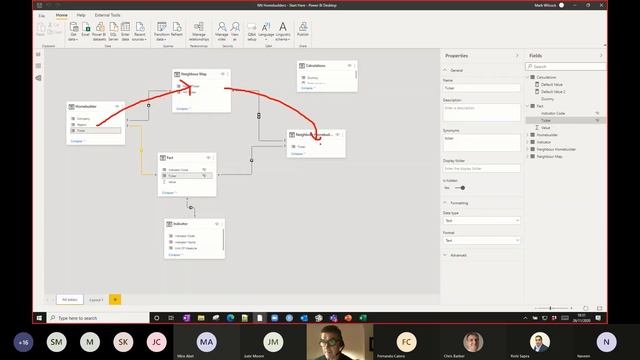This screenshot has width=640, height=360.
Task: Toggle visibility of Fact table card
Action: coord(208,158)
